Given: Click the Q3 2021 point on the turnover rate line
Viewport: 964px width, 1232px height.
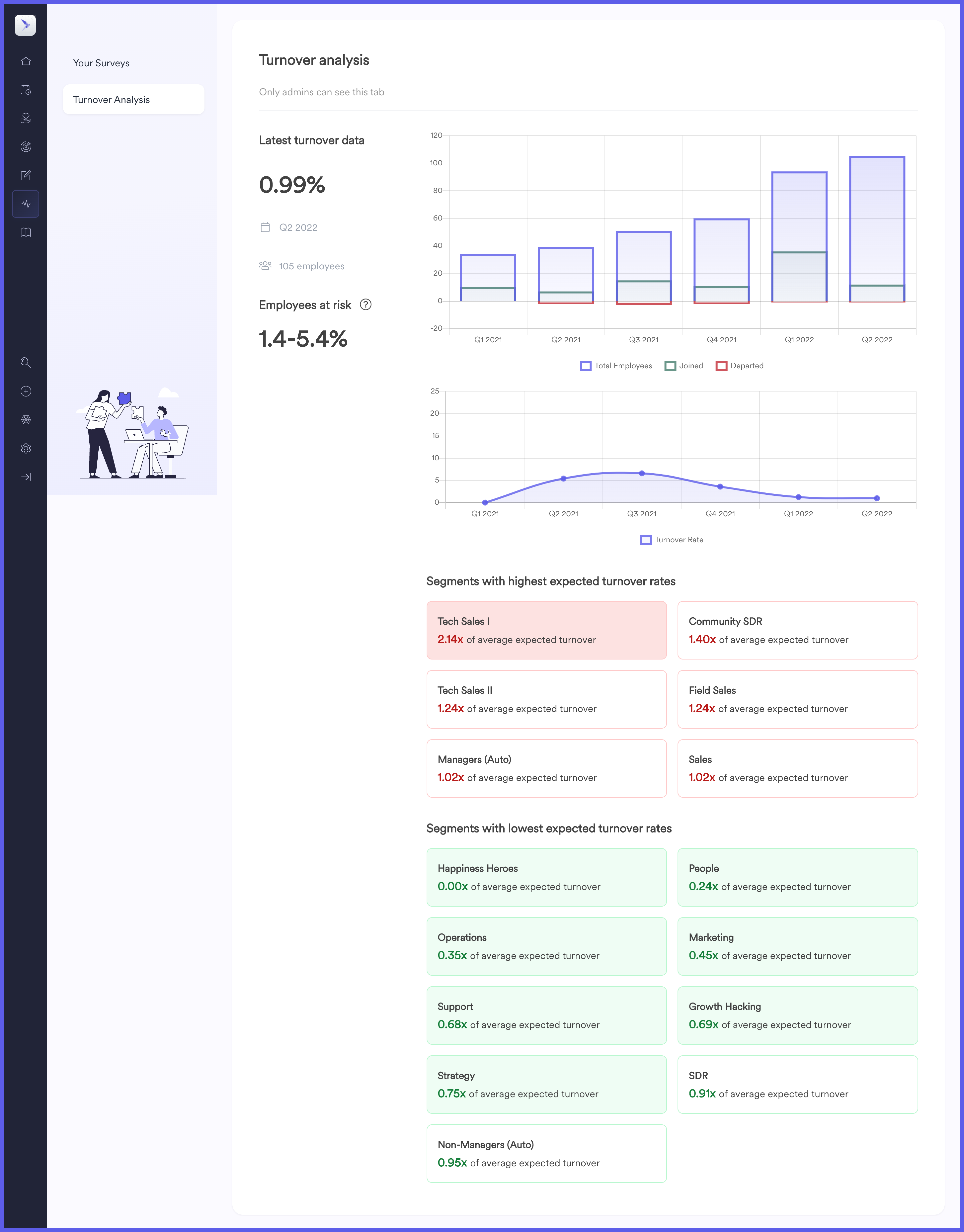Looking at the screenshot, I should point(642,473).
